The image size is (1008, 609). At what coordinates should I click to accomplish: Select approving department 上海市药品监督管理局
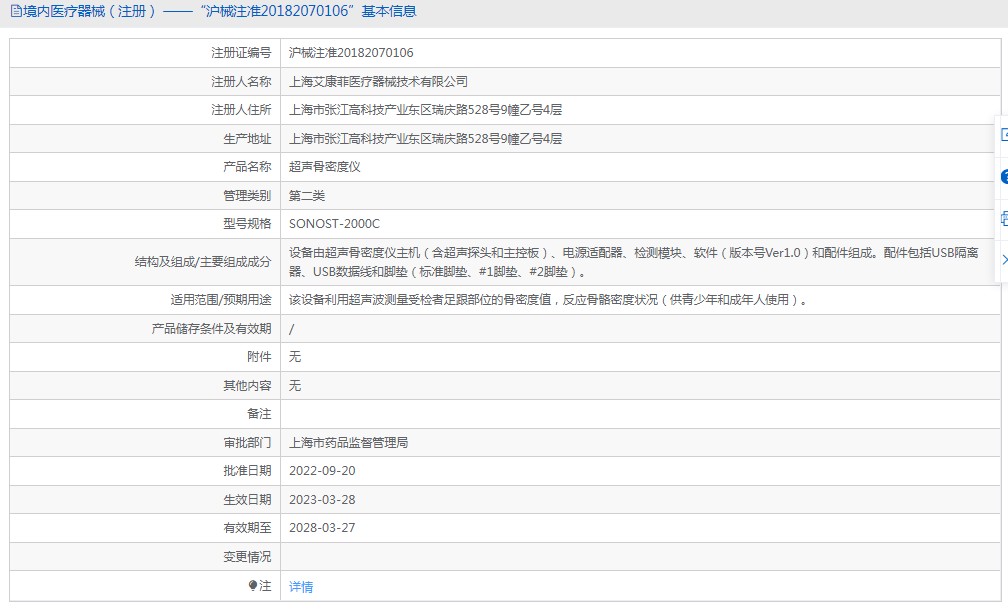(348, 442)
